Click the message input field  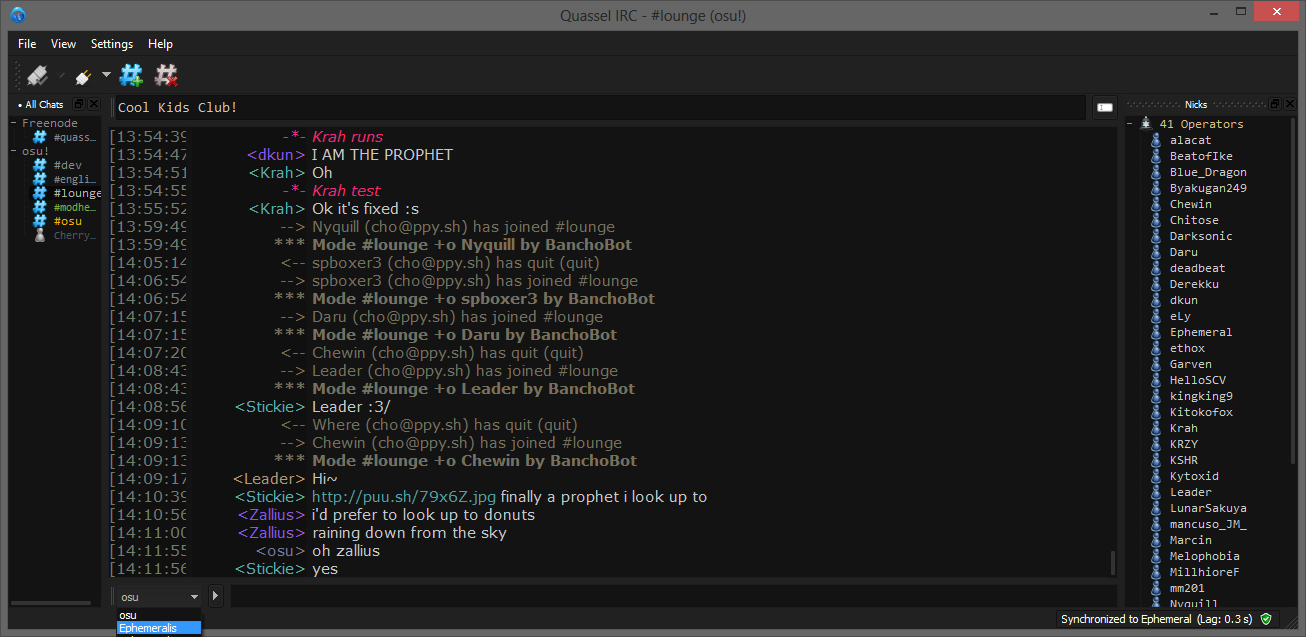(x=672, y=596)
